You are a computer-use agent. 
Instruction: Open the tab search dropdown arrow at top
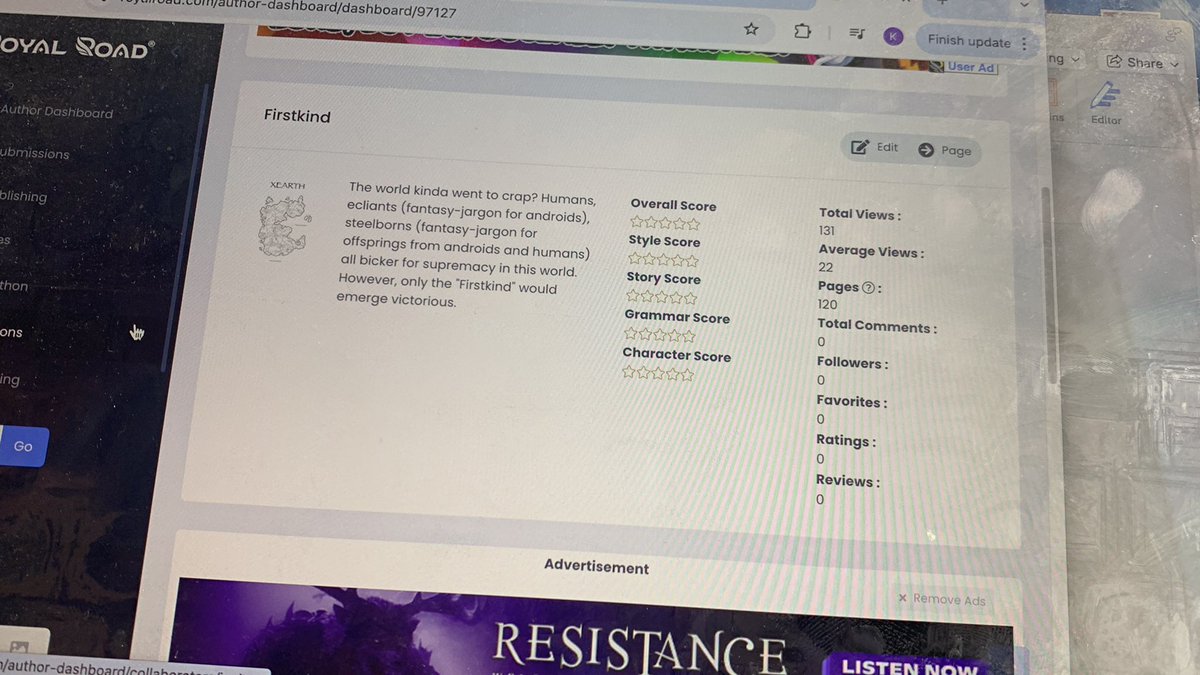(x=1023, y=6)
